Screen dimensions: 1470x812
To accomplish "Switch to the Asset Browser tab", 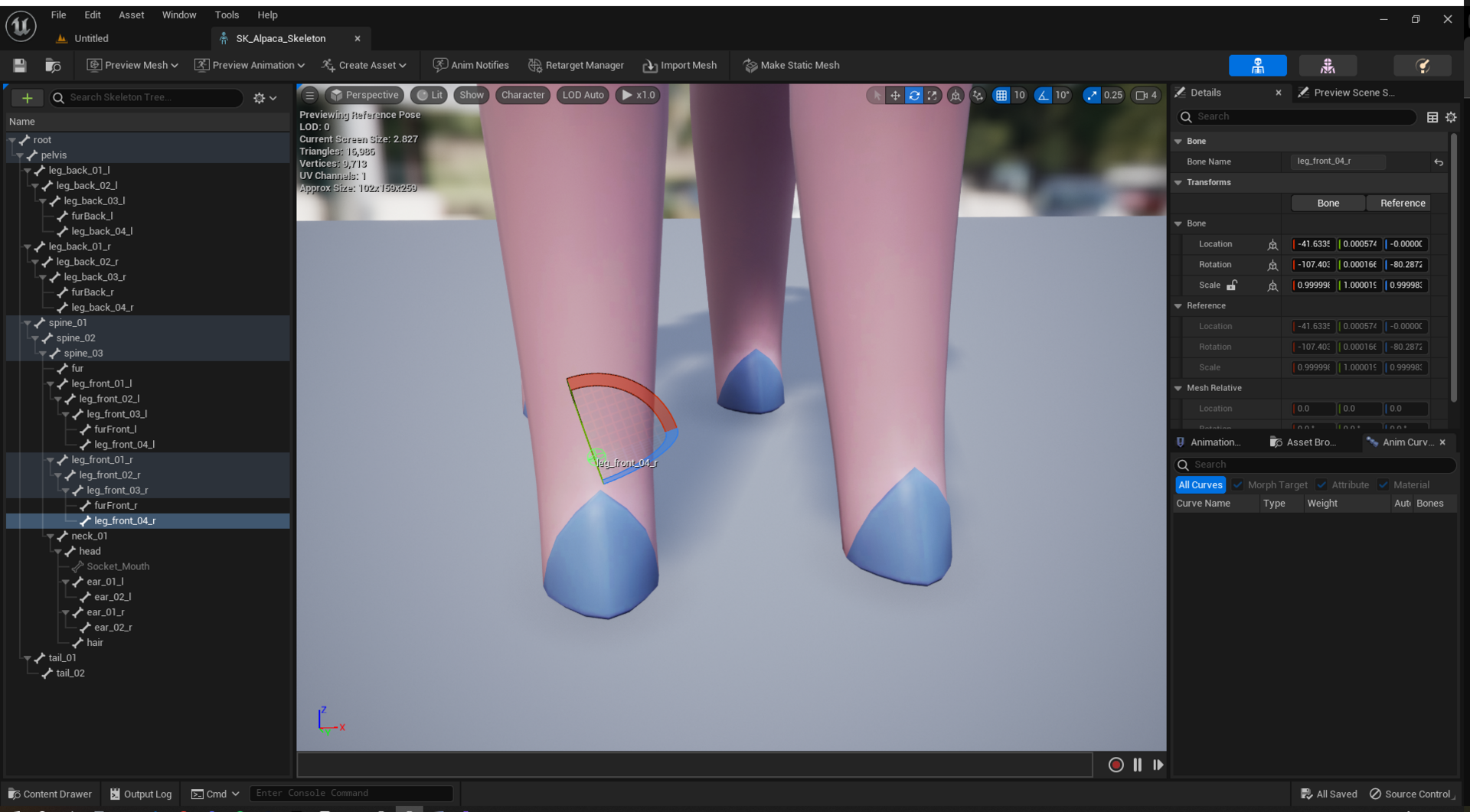I will (1305, 442).
